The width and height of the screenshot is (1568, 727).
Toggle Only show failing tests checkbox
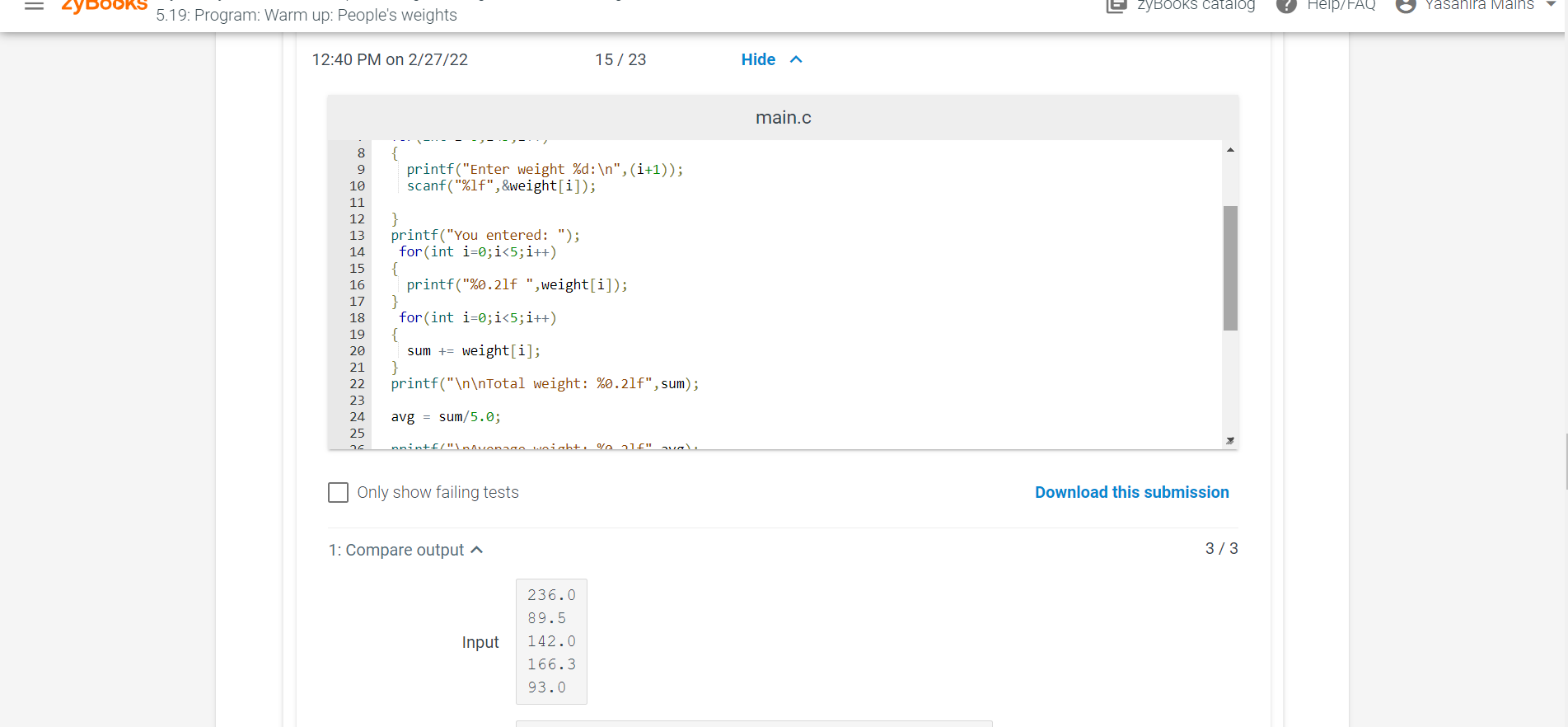pos(338,492)
